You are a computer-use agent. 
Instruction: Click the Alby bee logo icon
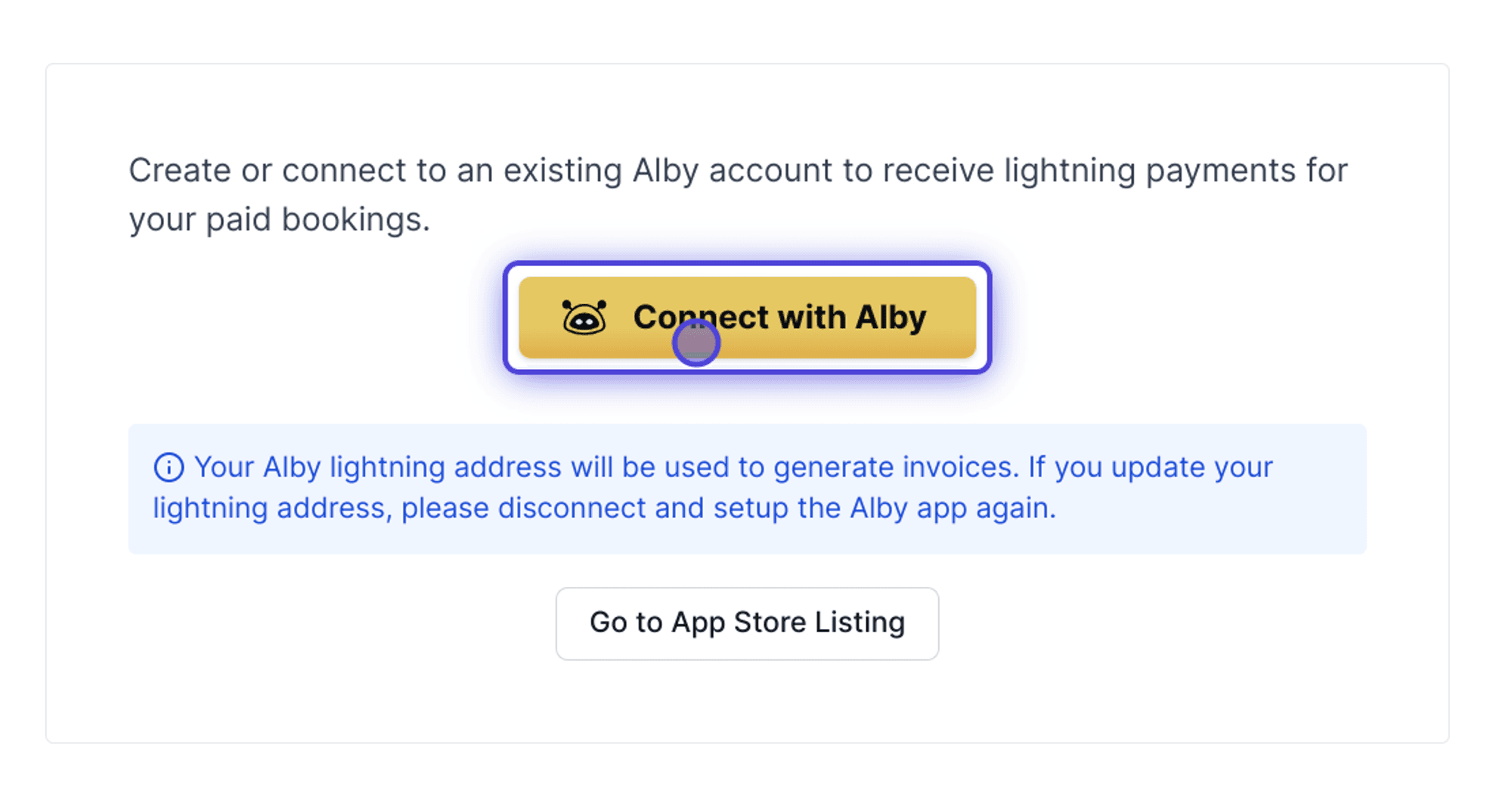coord(584,317)
